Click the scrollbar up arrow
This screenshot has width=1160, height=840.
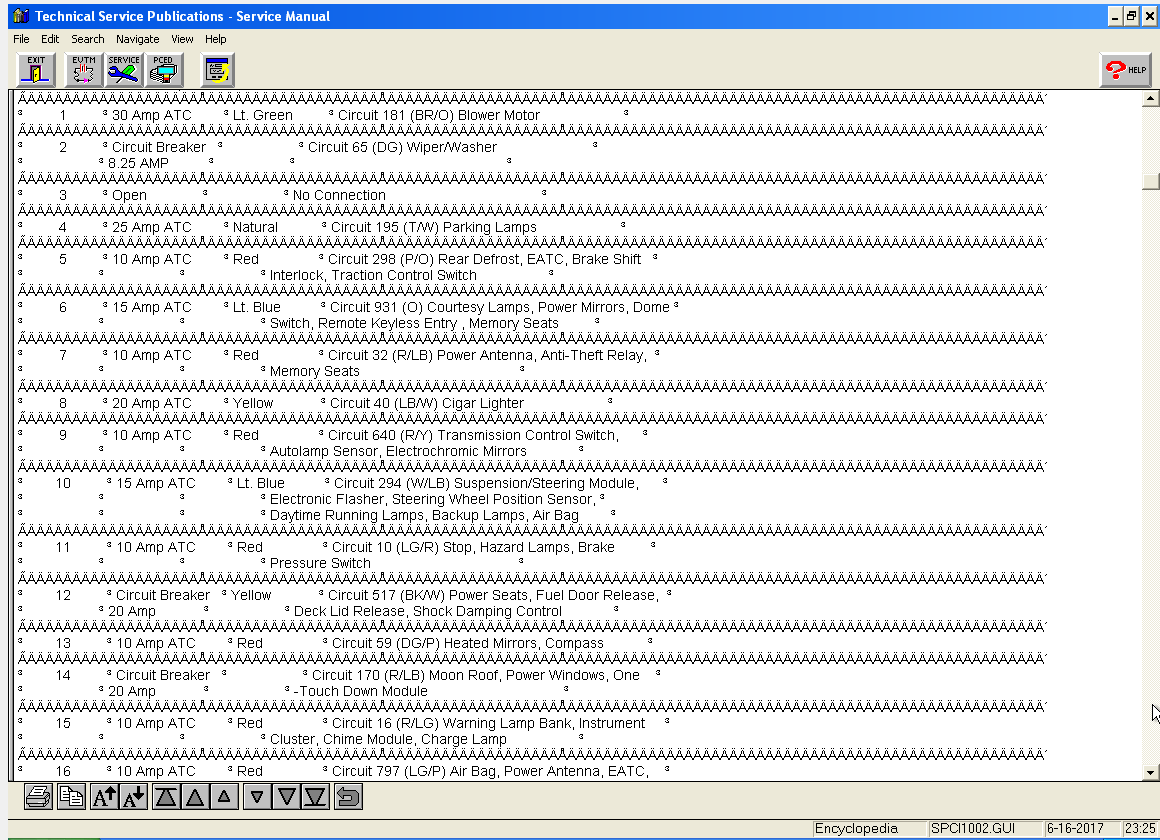click(x=1150, y=98)
